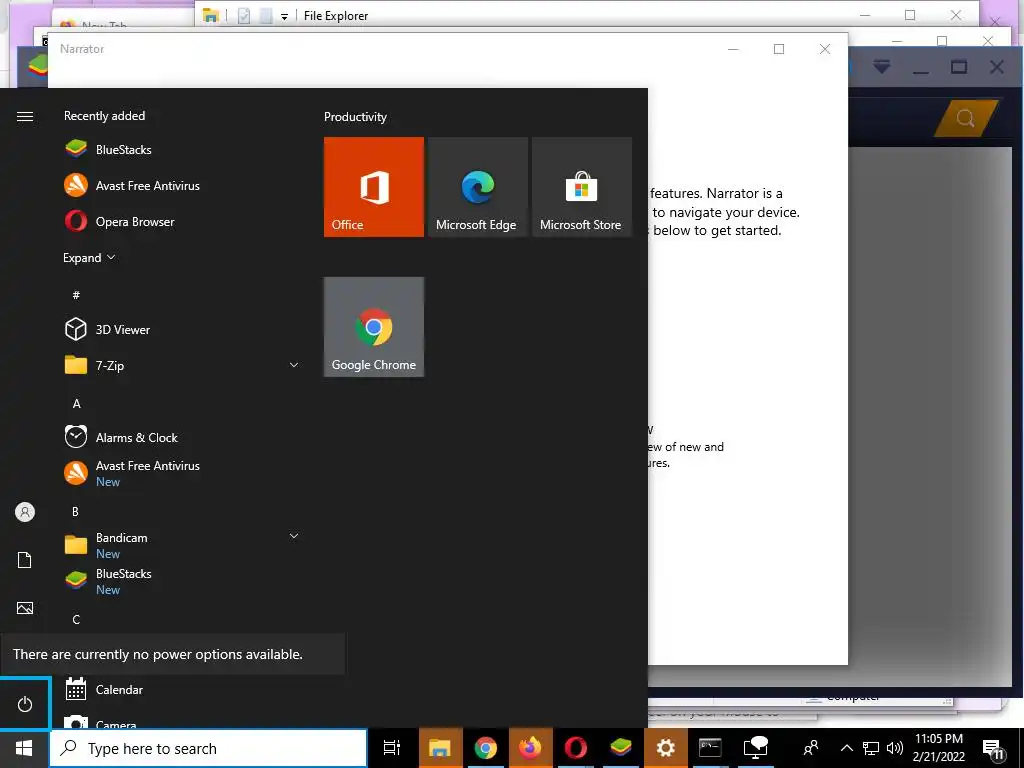Screen dimensions: 1024x768
Task: Open BlueStacks from Recently added
Action: point(183,150)
